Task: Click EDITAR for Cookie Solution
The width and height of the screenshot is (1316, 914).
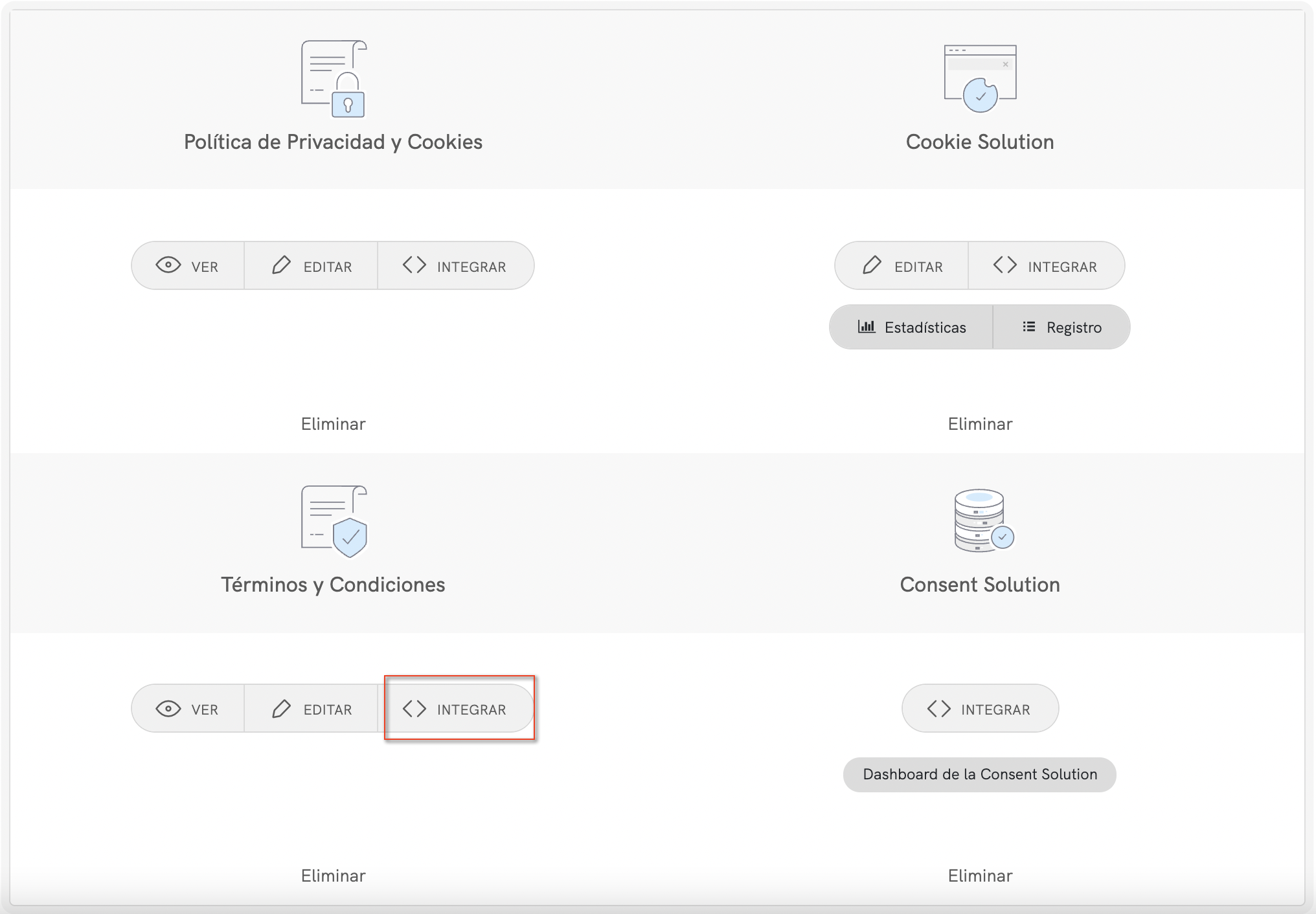Action: click(902, 266)
